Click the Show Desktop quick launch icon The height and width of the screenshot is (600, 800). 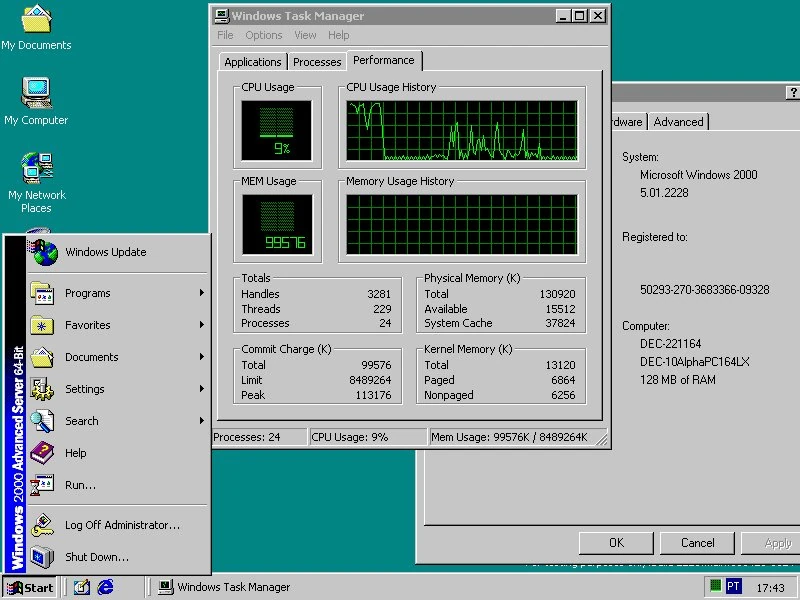pos(82,587)
